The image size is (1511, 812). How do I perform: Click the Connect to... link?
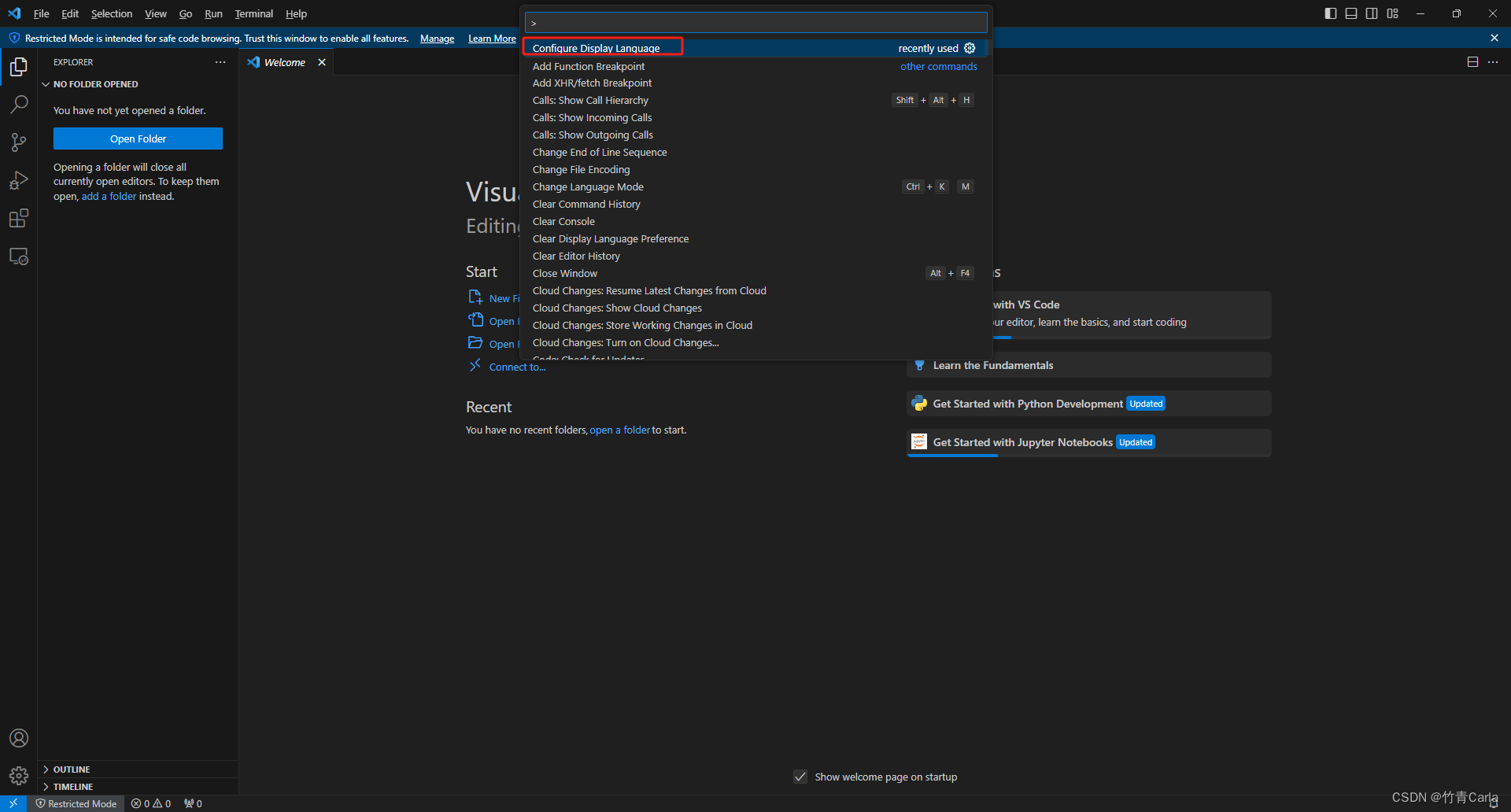517,367
